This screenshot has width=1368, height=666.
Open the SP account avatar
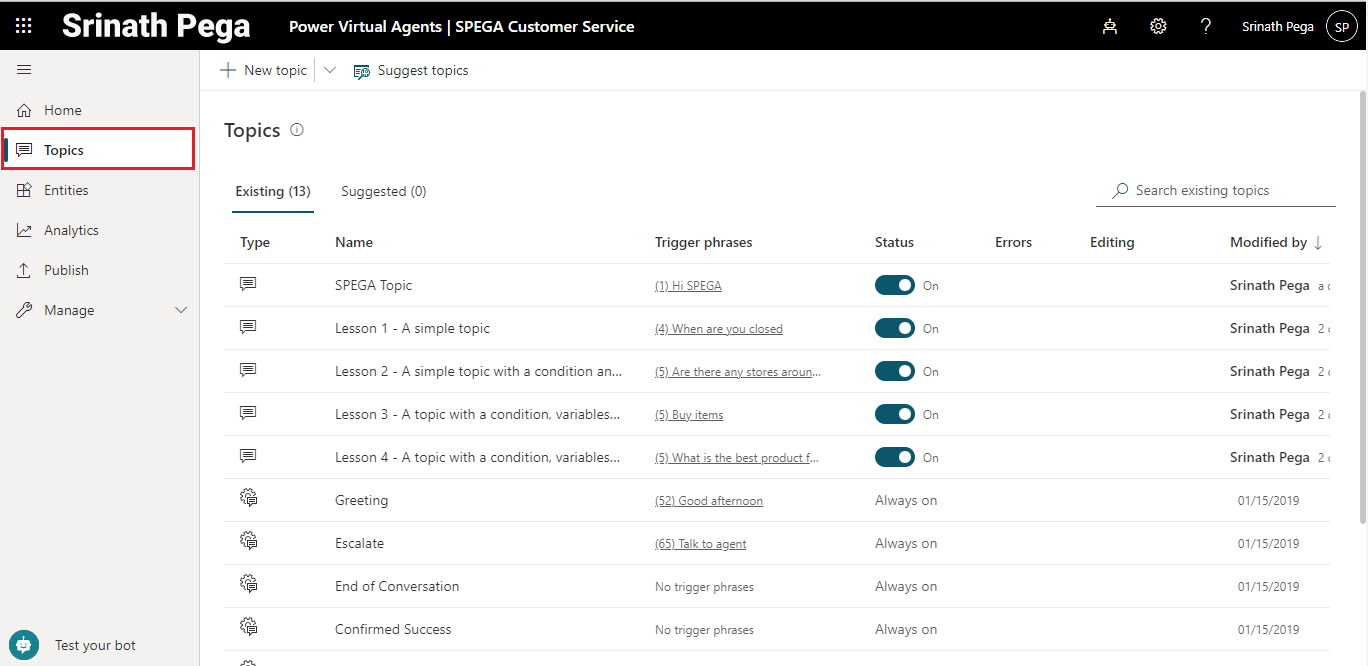(x=1341, y=27)
